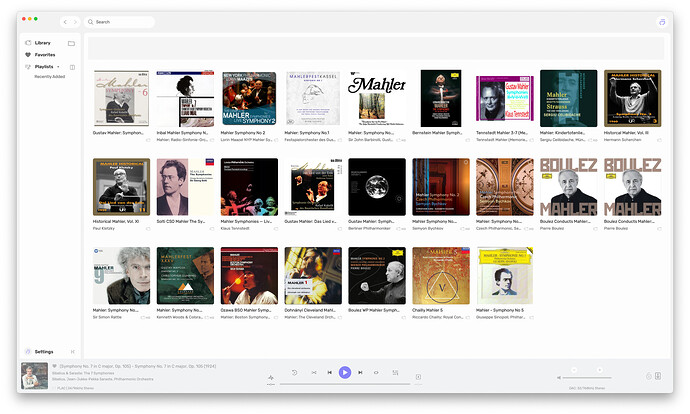The image size is (690, 414).
Task: Open the Solti CSO Mahler album
Action: [185, 187]
